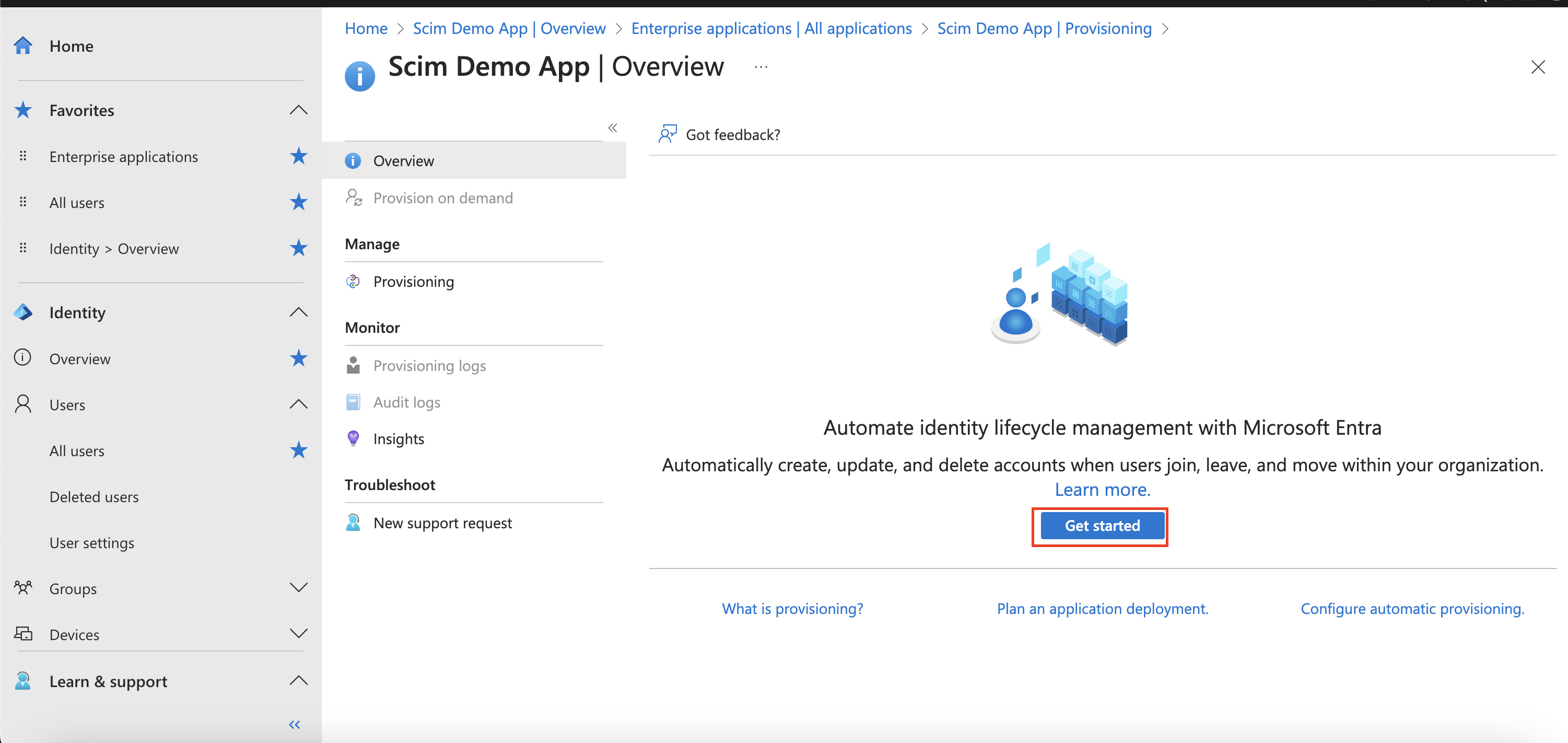Open the ellipsis menu beside page title
Image resolution: width=1568 pixels, height=743 pixels.
click(761, 67)
